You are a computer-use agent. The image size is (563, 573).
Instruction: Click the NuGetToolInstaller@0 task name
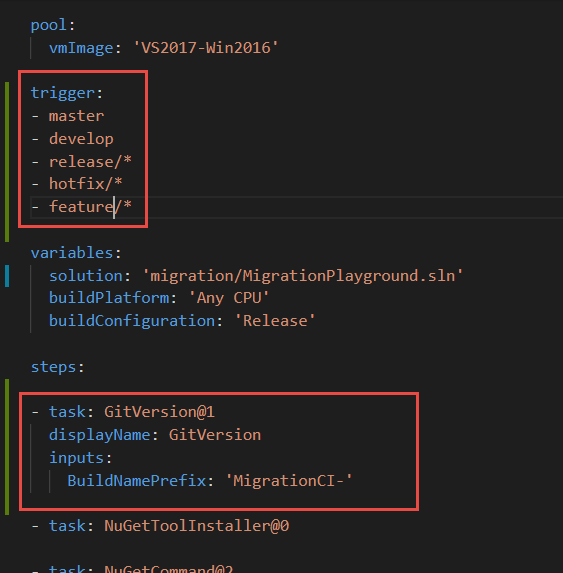(x=197, y=526)
